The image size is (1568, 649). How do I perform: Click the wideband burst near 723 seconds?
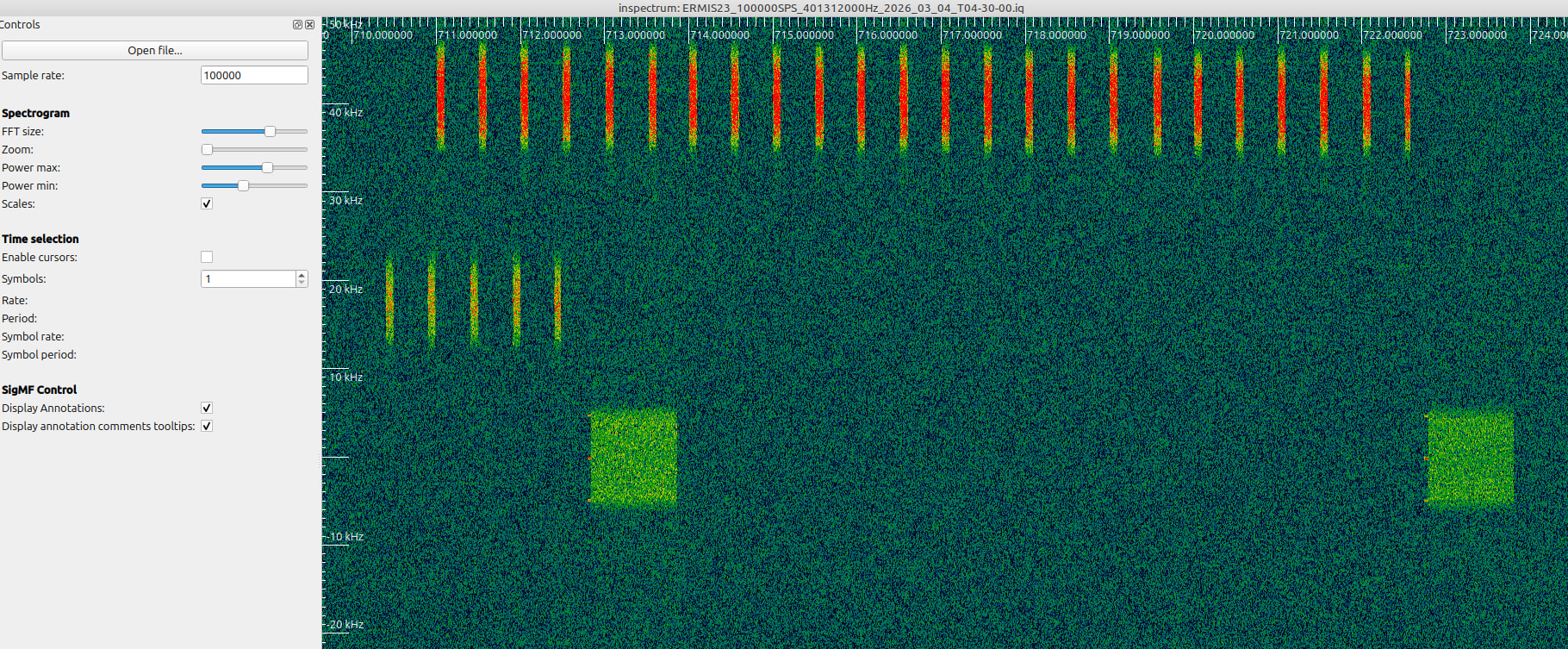1471,459
